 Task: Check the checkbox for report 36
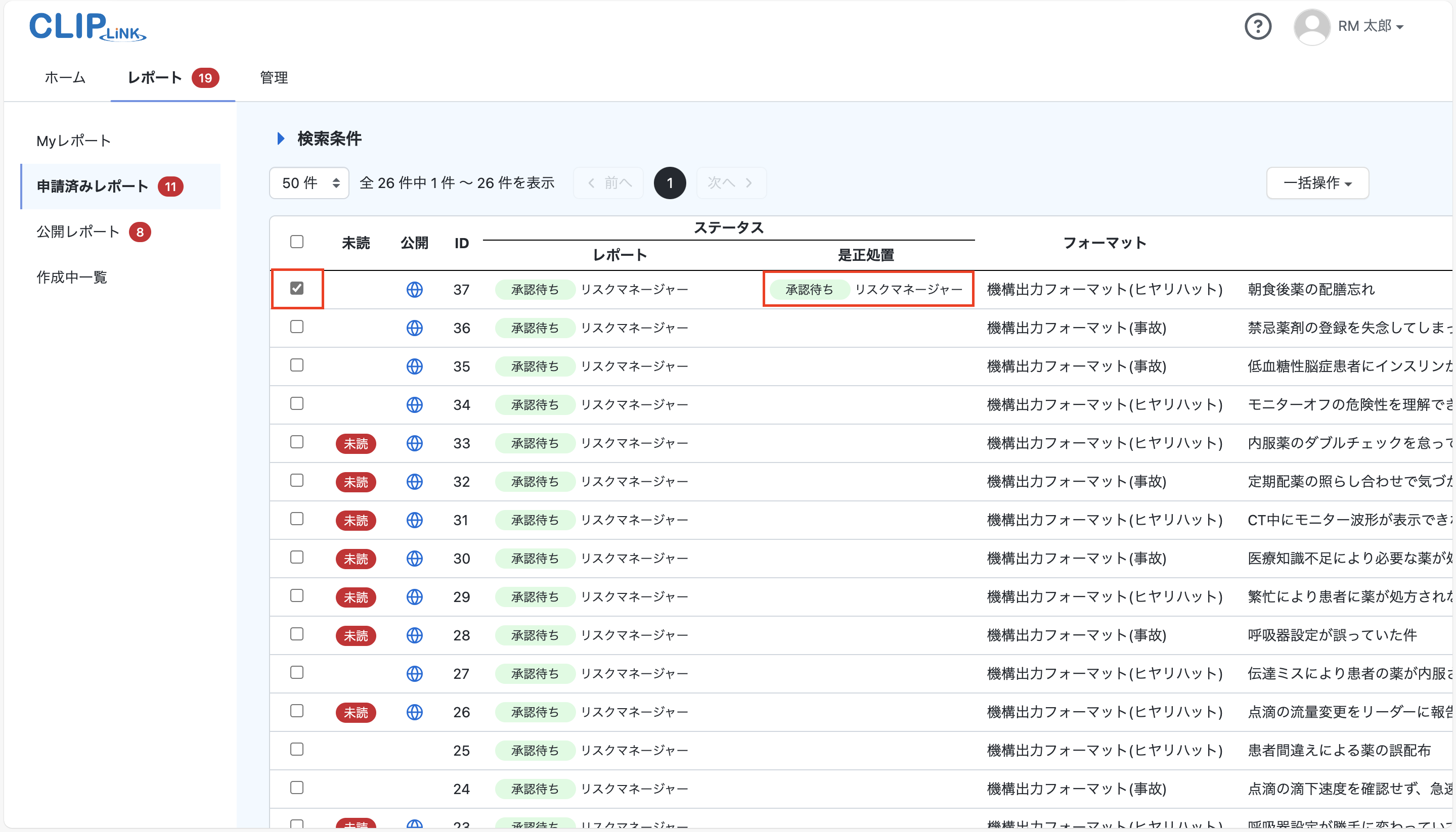pos(297,327)
